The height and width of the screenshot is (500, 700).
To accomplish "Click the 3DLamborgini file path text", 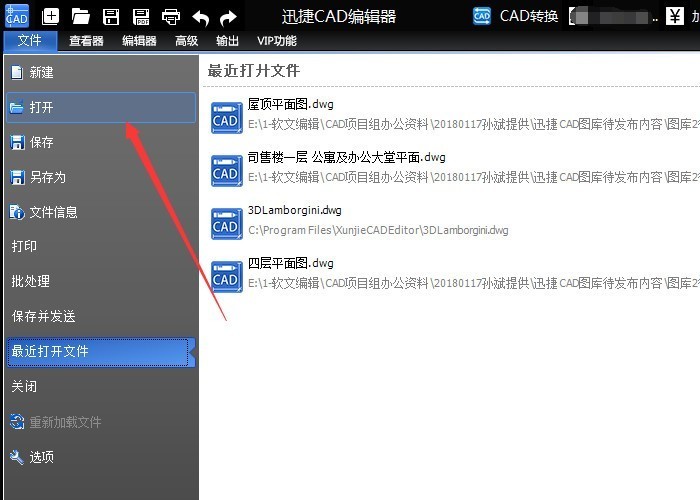I will click(x=378, y=230).
